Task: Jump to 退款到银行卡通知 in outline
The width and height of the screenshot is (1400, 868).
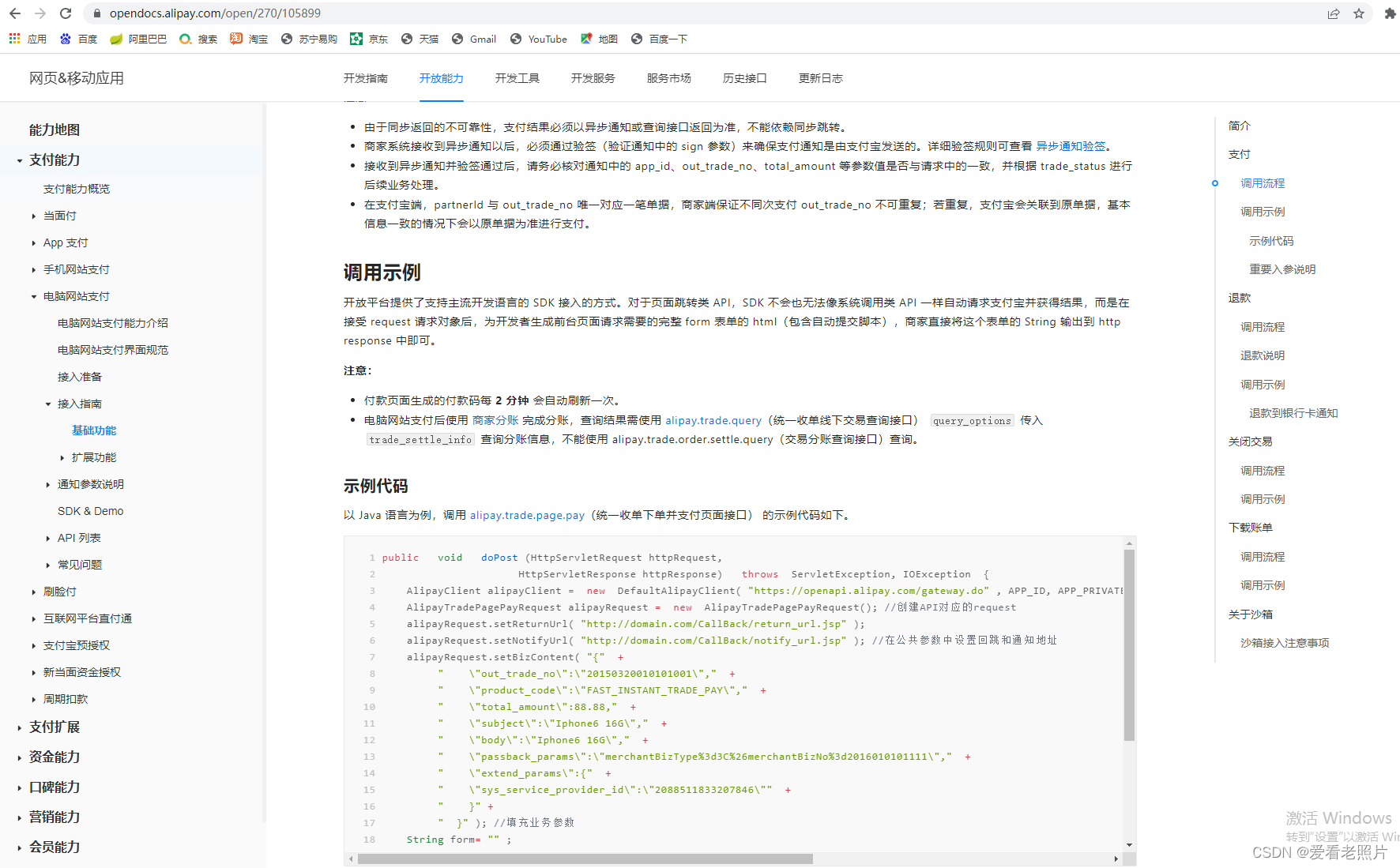Action: (x=1293, y=413)
